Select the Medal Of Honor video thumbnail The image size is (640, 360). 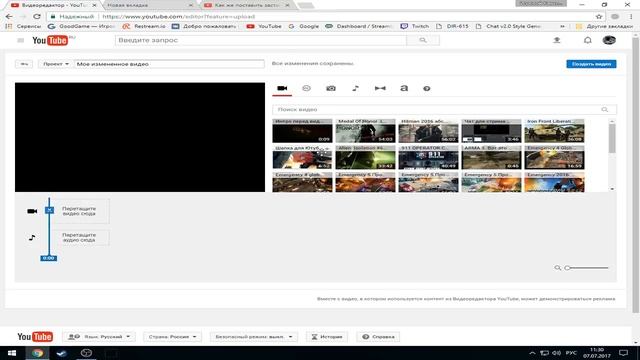365,131
